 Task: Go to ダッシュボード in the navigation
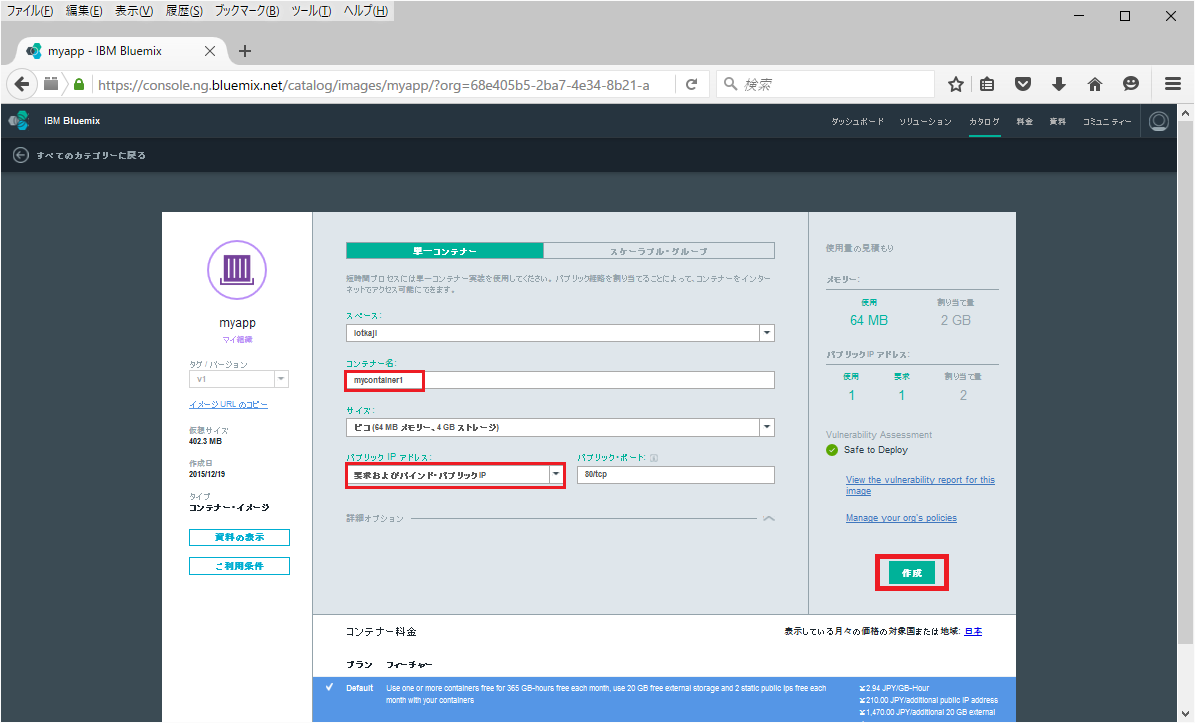point(857,122)
